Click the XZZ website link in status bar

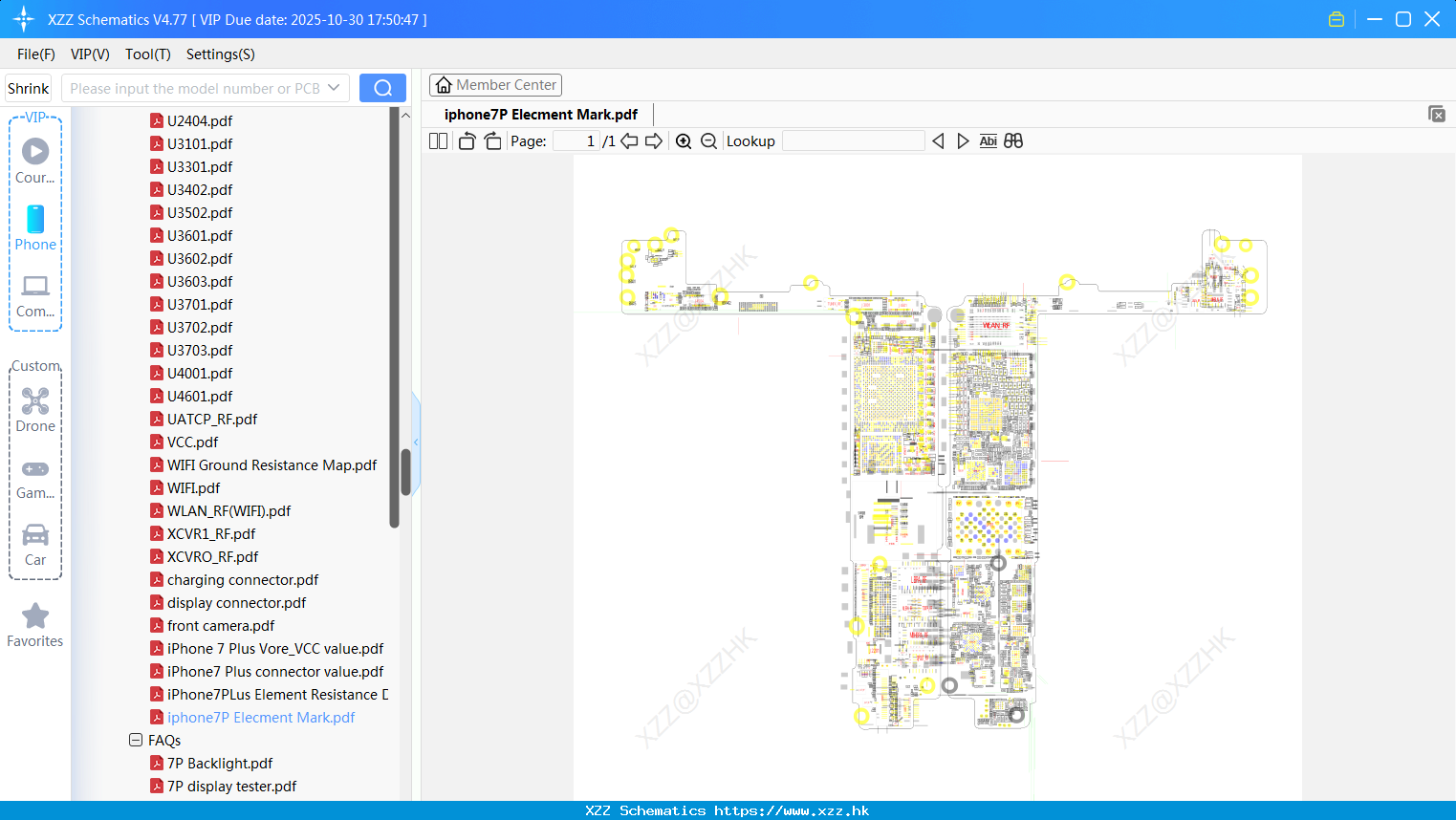click(792, 810)
